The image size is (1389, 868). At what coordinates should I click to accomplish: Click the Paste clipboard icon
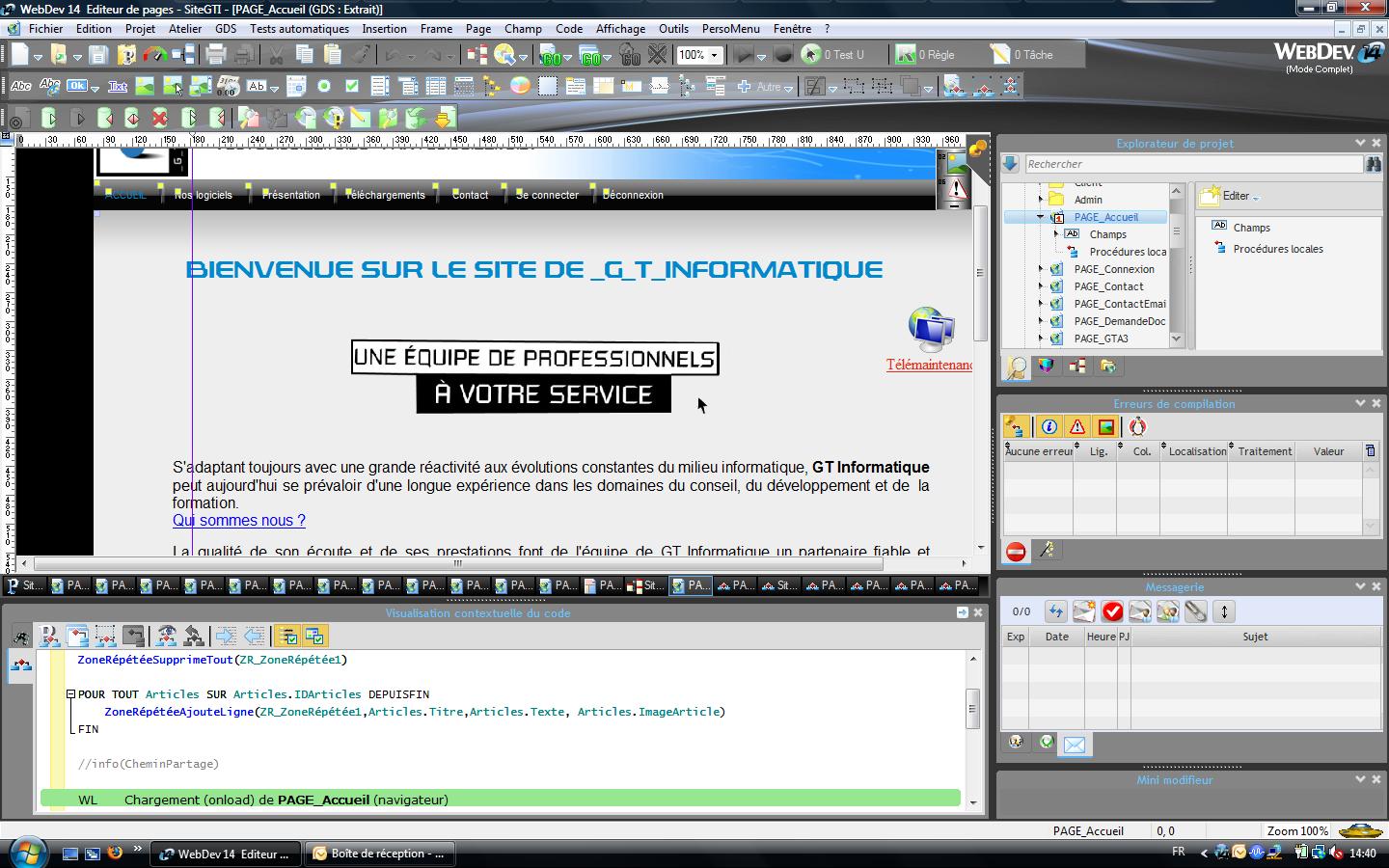point(333,55)
